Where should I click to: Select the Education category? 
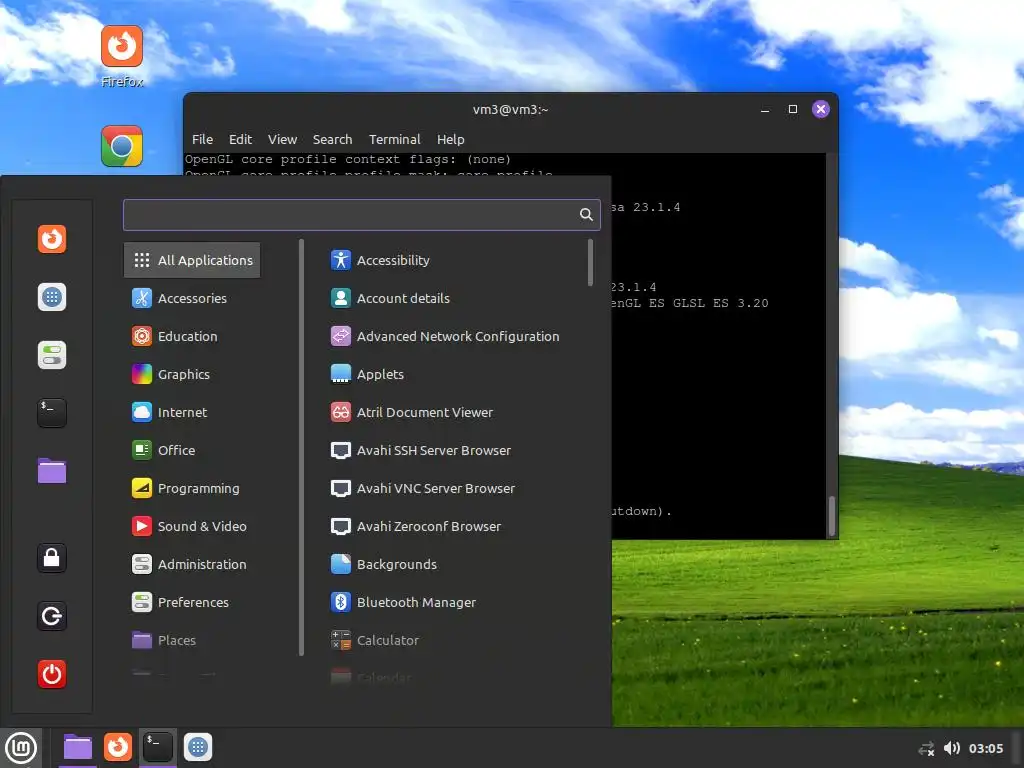(x=192, y=336)
